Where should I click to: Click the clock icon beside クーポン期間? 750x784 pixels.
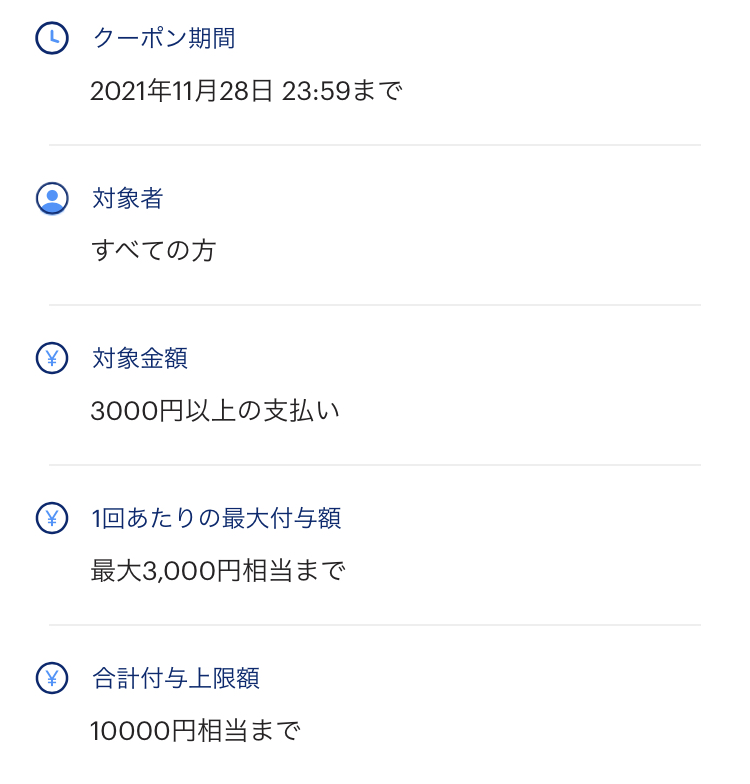click(x=52, y=38)
